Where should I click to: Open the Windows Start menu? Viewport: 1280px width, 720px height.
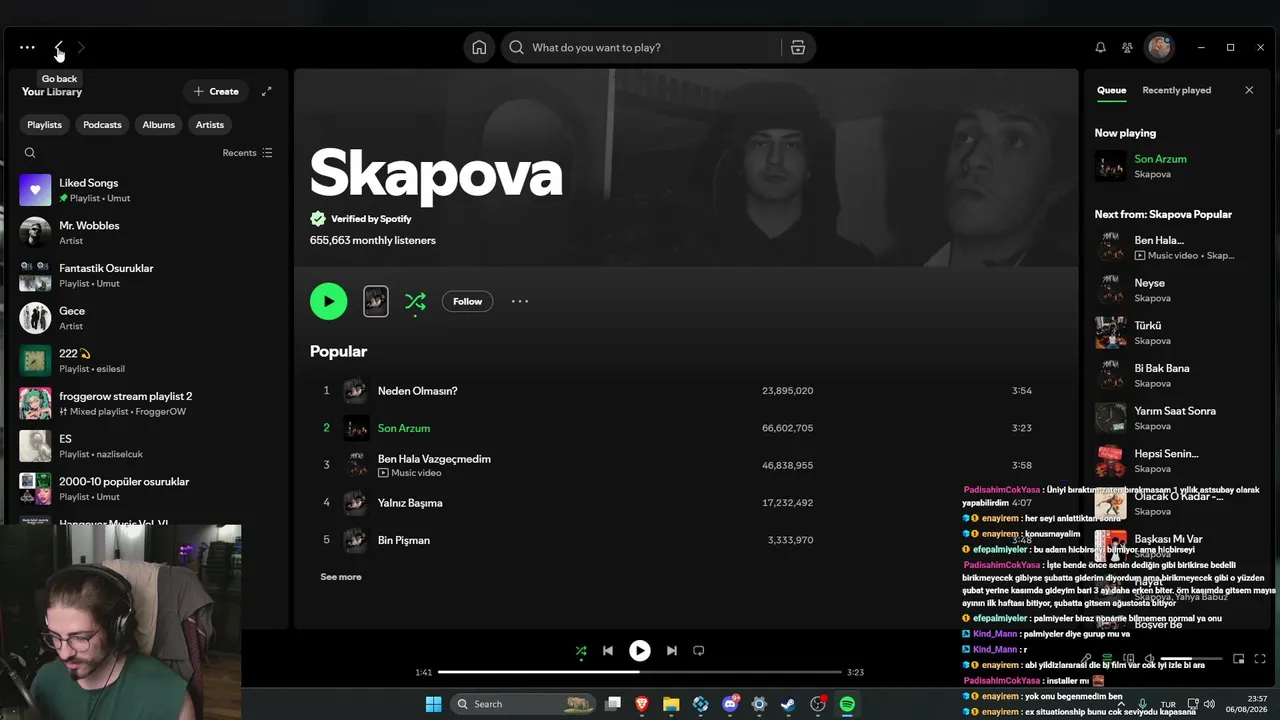[433, 704]
